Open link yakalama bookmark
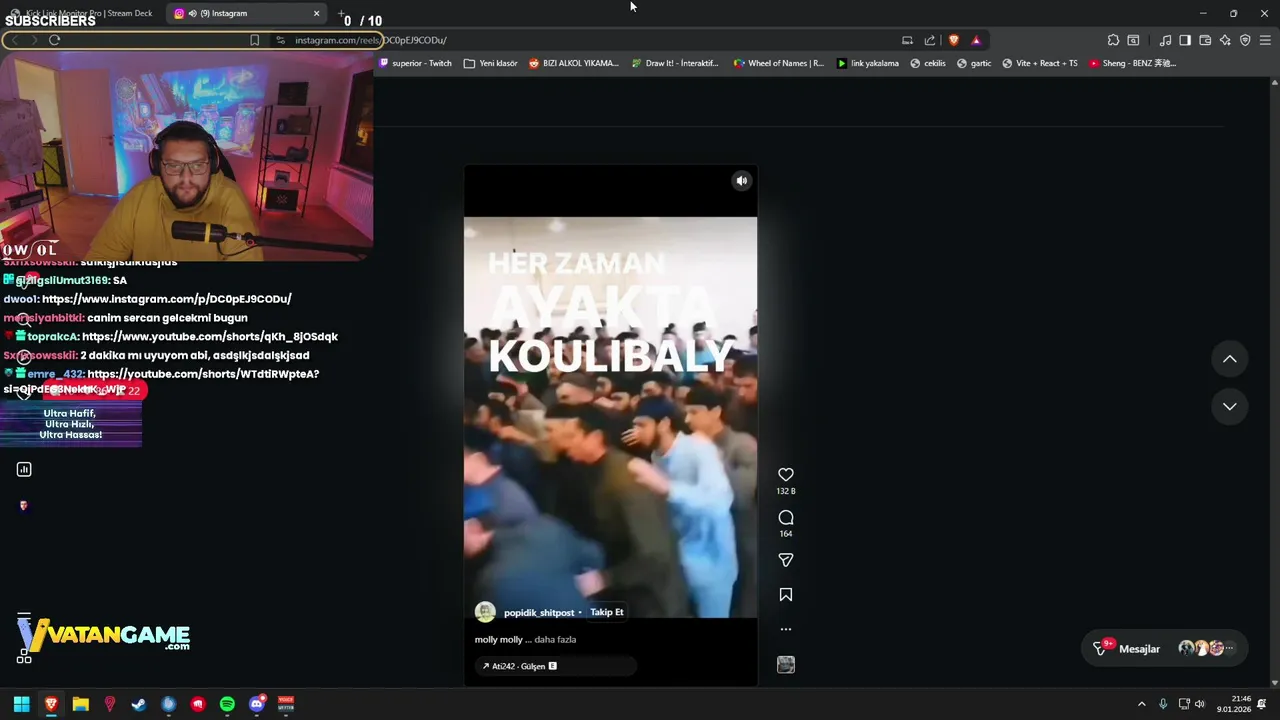 click(x=868, y=63)
